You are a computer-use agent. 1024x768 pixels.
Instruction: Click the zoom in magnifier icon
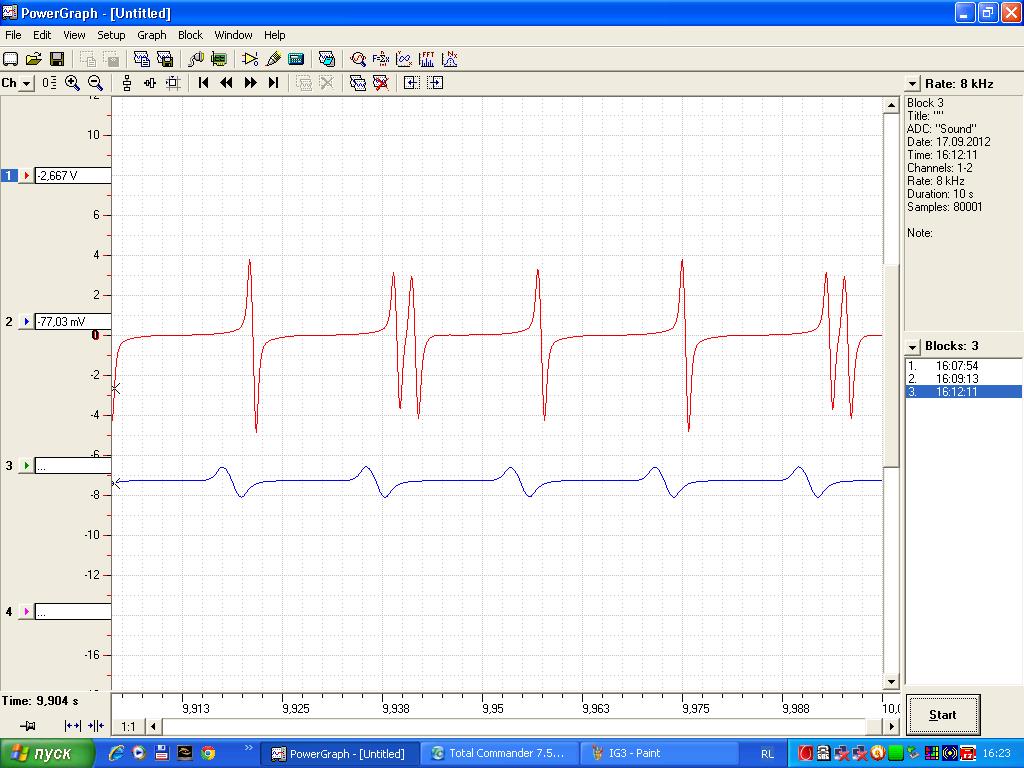73,83
